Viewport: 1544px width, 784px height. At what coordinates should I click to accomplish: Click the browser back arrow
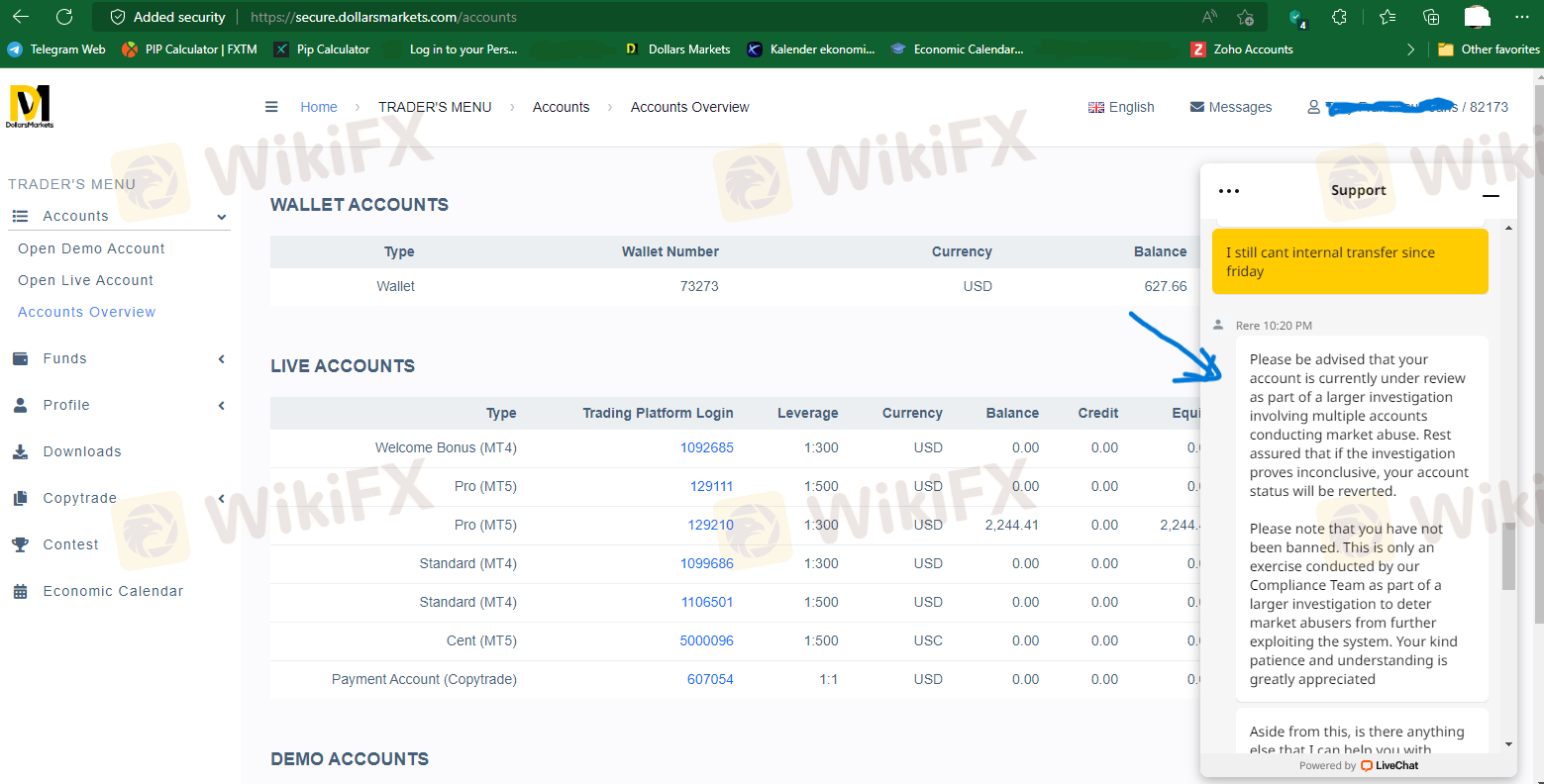[21, 17]
